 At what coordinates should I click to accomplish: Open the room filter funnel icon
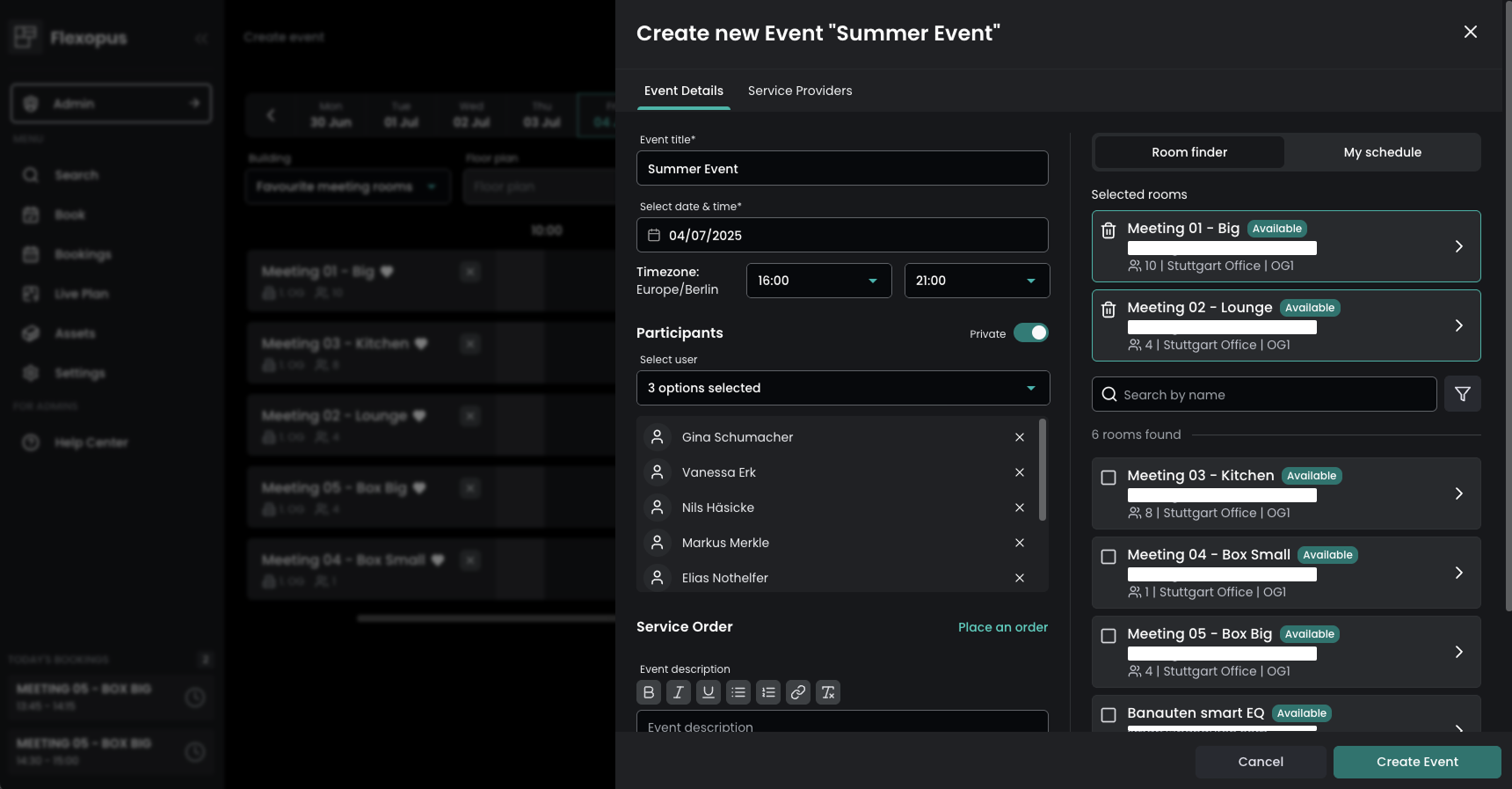tap(1462, 394)
